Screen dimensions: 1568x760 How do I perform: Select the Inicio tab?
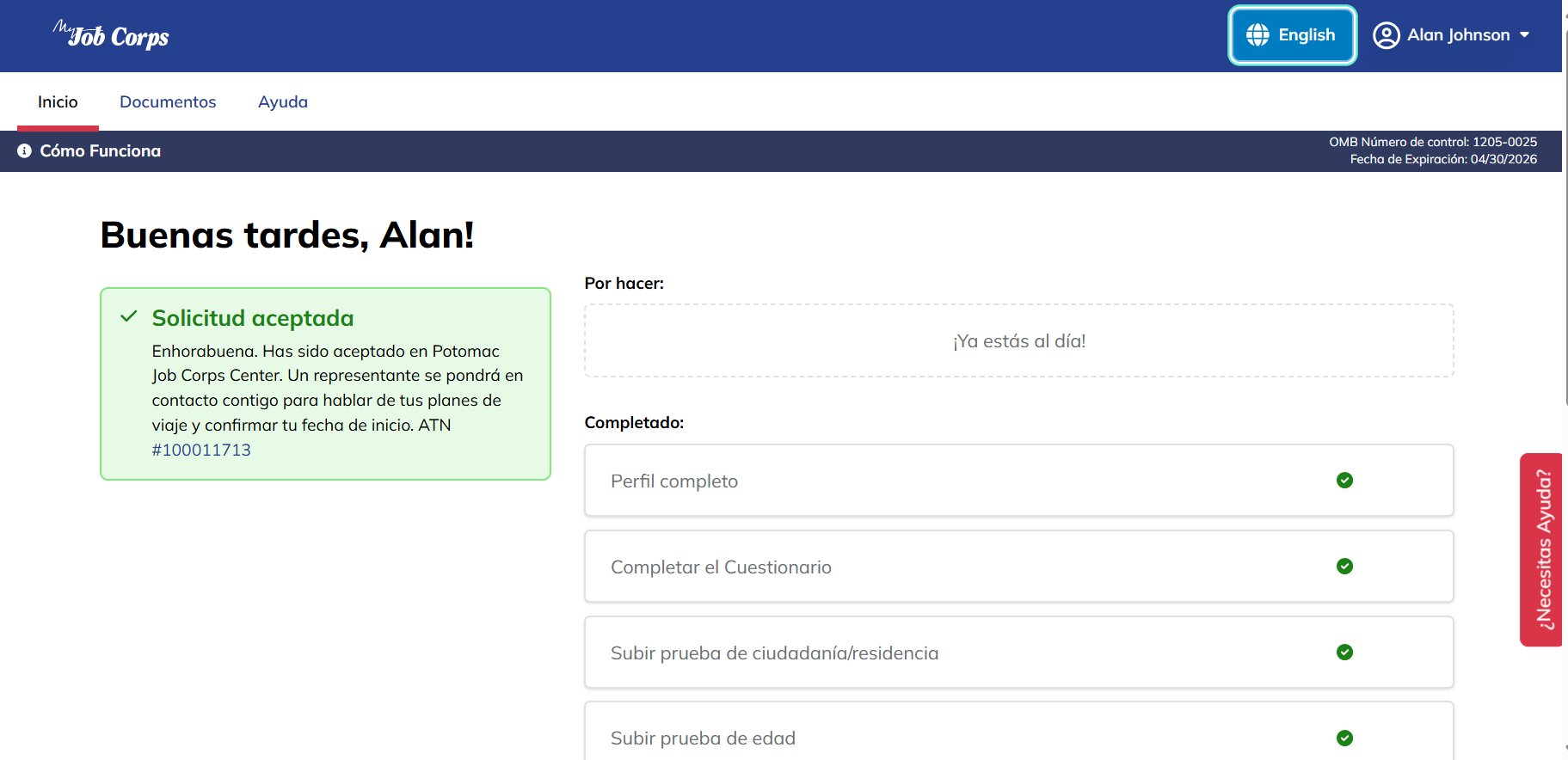tap(58, 101)
